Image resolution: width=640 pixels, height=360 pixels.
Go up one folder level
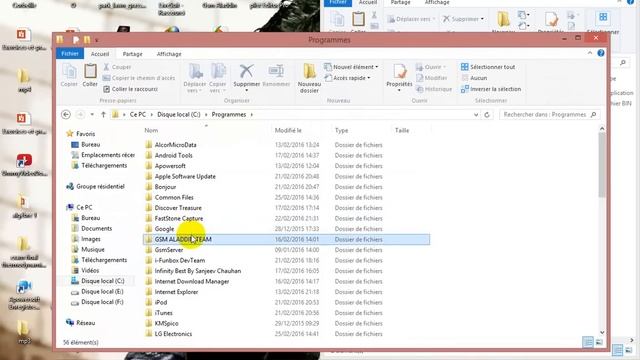tap(103, 115)
